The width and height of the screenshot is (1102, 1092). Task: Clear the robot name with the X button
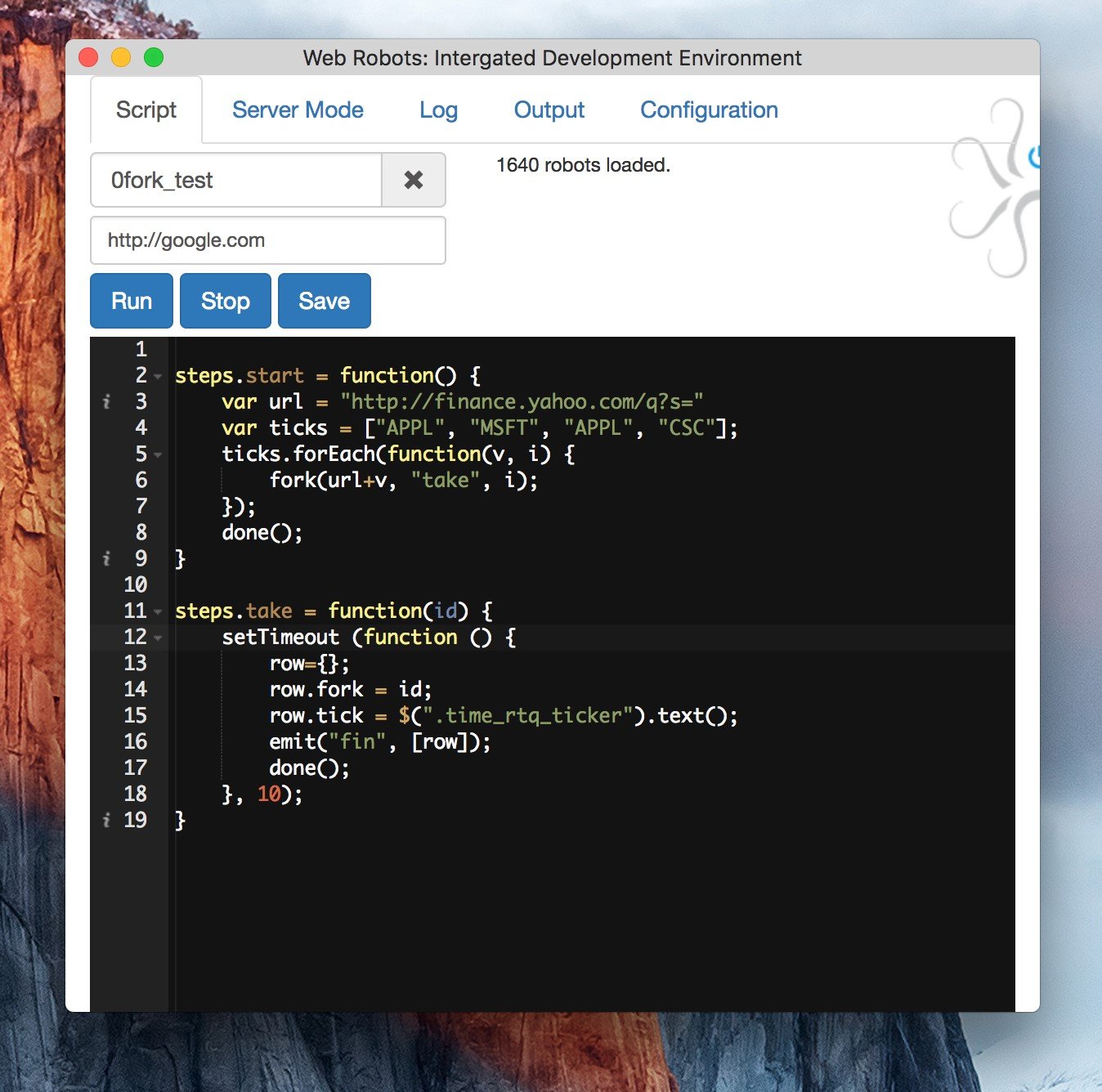pos(414,180)
